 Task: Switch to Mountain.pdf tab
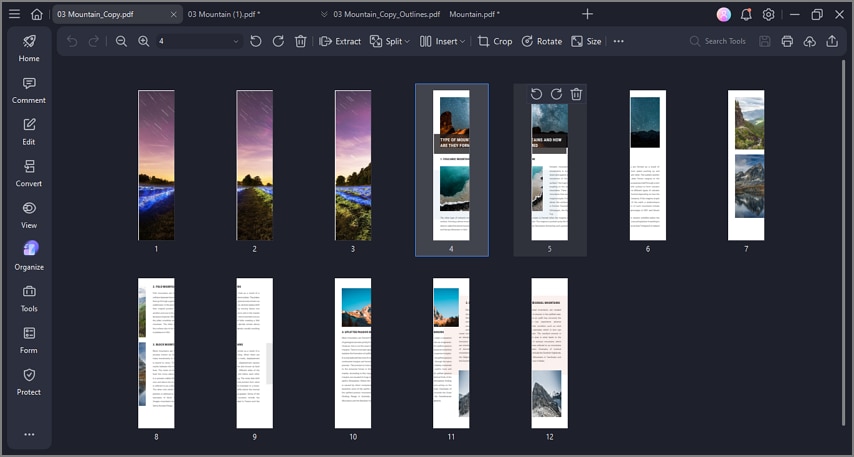click(474, 14)
